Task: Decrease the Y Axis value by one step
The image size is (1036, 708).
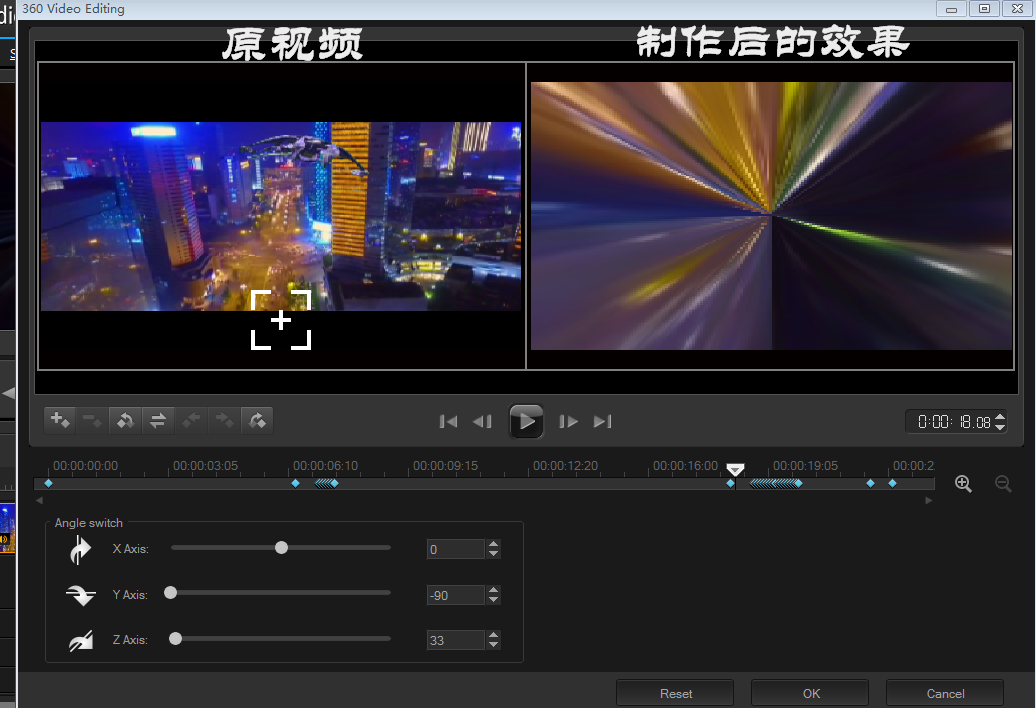Action: 493,600
